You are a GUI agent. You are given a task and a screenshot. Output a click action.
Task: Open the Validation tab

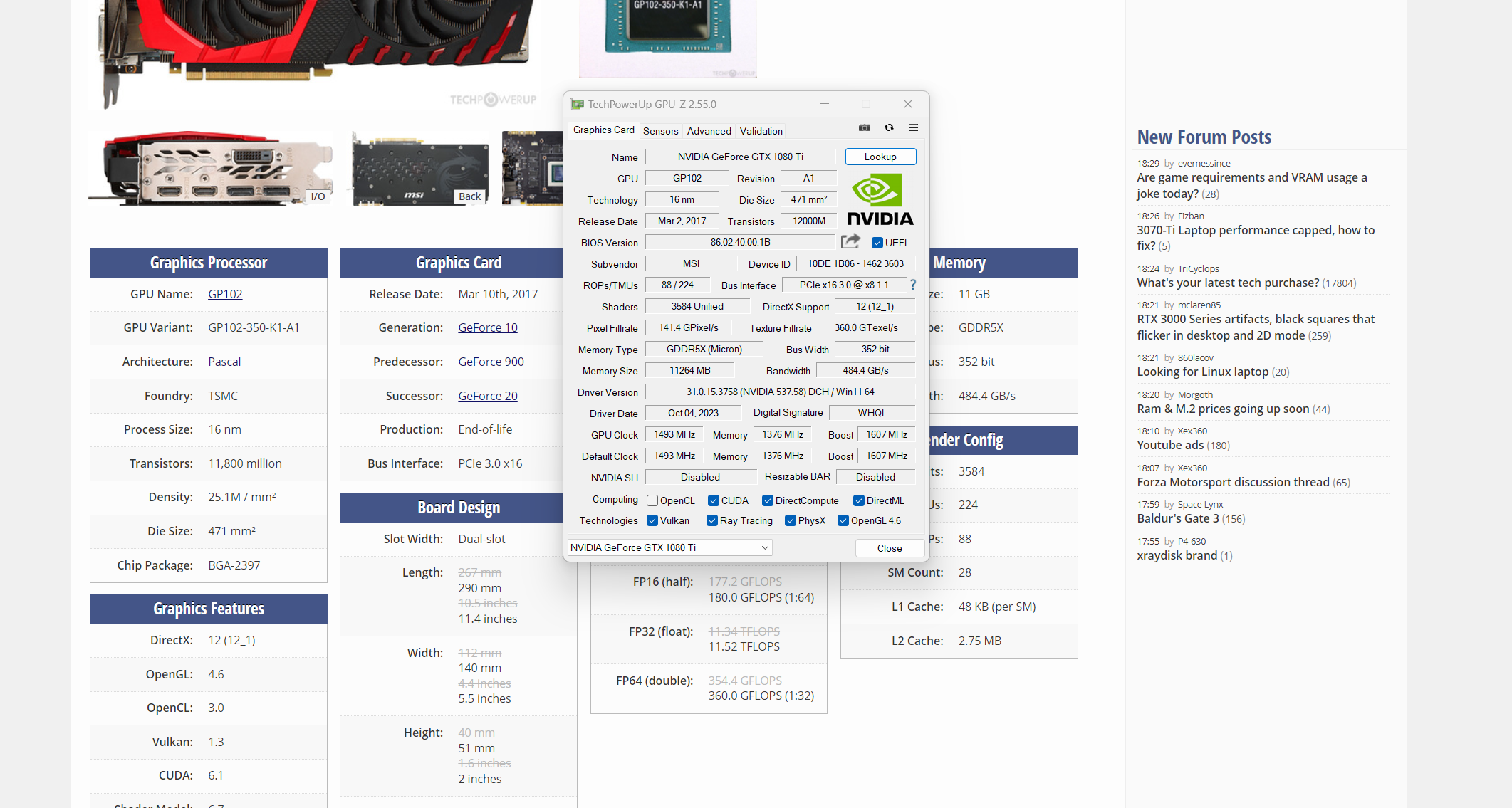pyautogui.click(x=761, y=131)
